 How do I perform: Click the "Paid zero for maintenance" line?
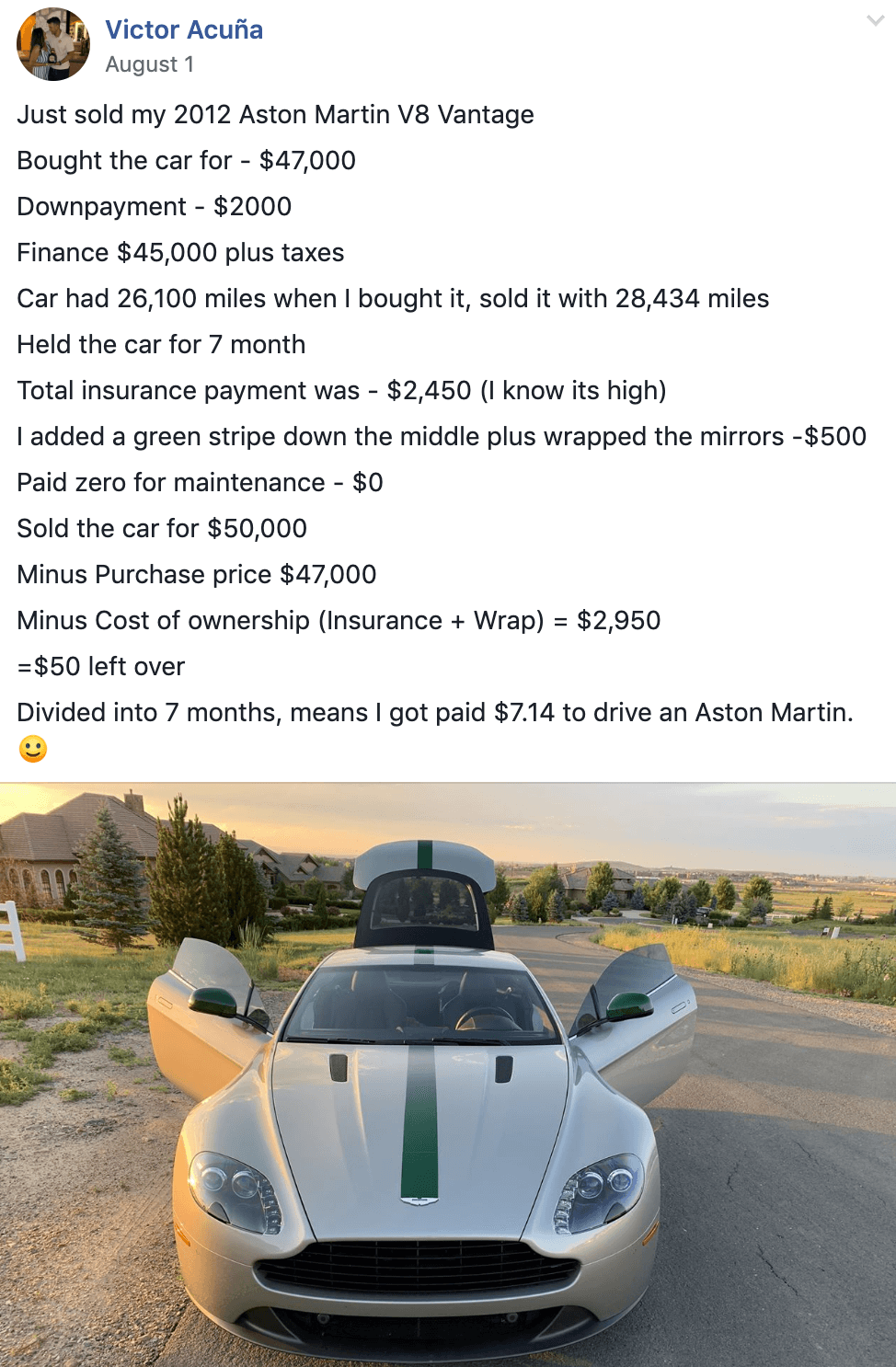pyautogui.click(x=200, y=483)
